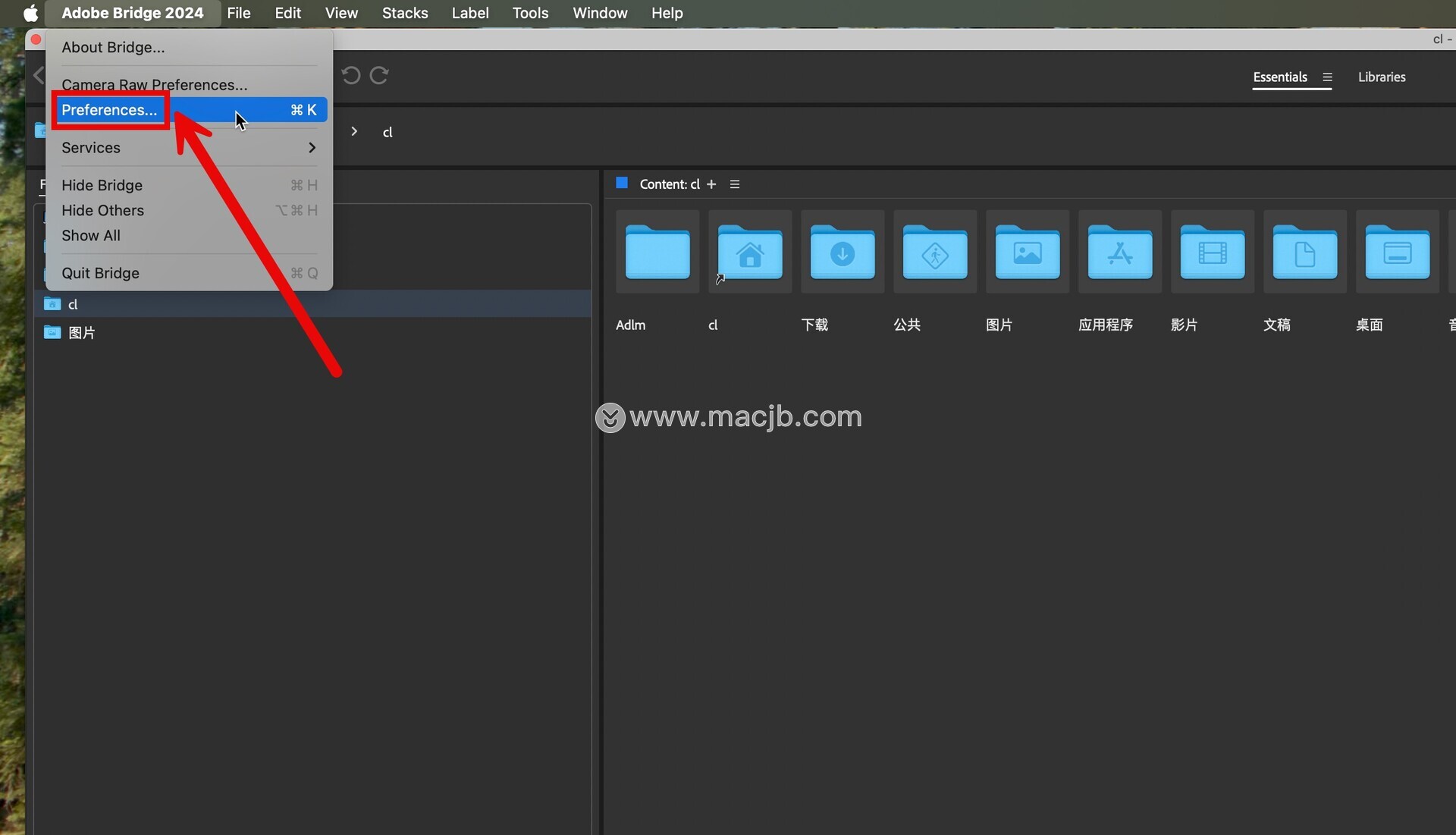Click the Adobe Bridge 2024 menu
The width and height of the screenshot is (1456, 835).
[x=133, y=13]
